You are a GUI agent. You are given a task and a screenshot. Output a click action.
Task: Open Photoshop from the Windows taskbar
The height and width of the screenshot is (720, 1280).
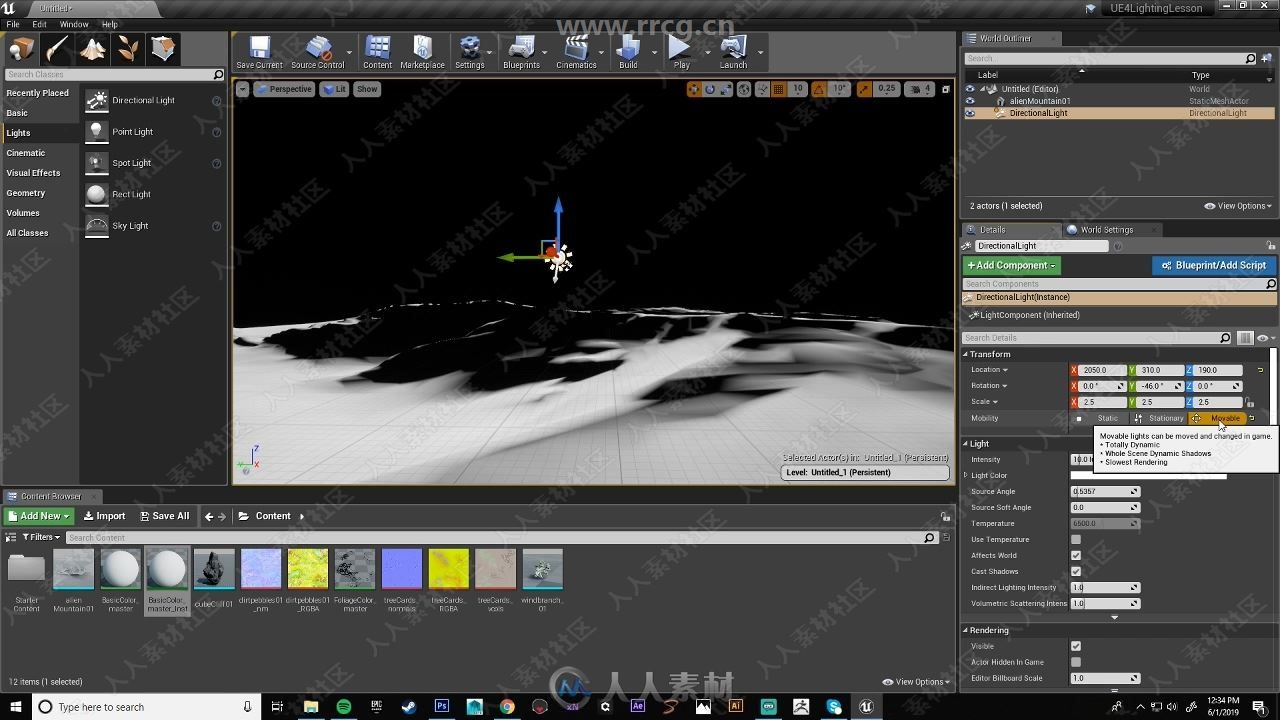click(442, 707)
